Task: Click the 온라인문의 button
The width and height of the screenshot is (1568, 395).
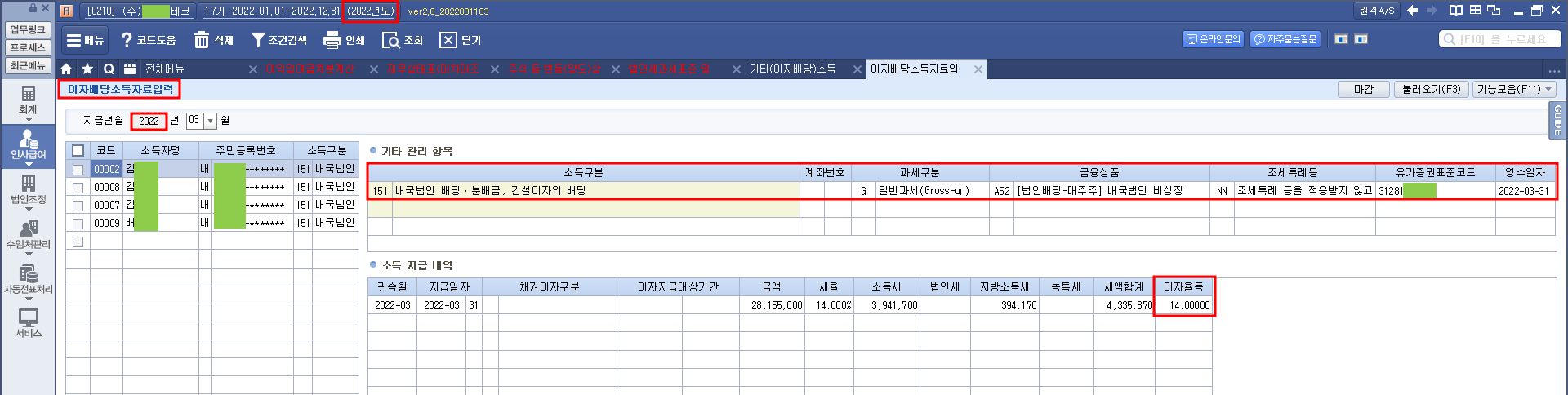Action: pos(1214,39)
